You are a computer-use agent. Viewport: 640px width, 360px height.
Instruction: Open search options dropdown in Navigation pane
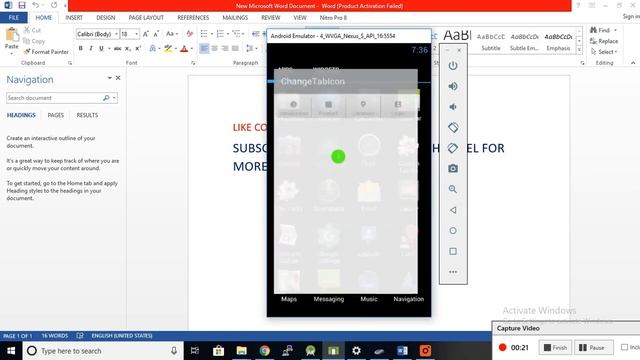click(114, 98)
